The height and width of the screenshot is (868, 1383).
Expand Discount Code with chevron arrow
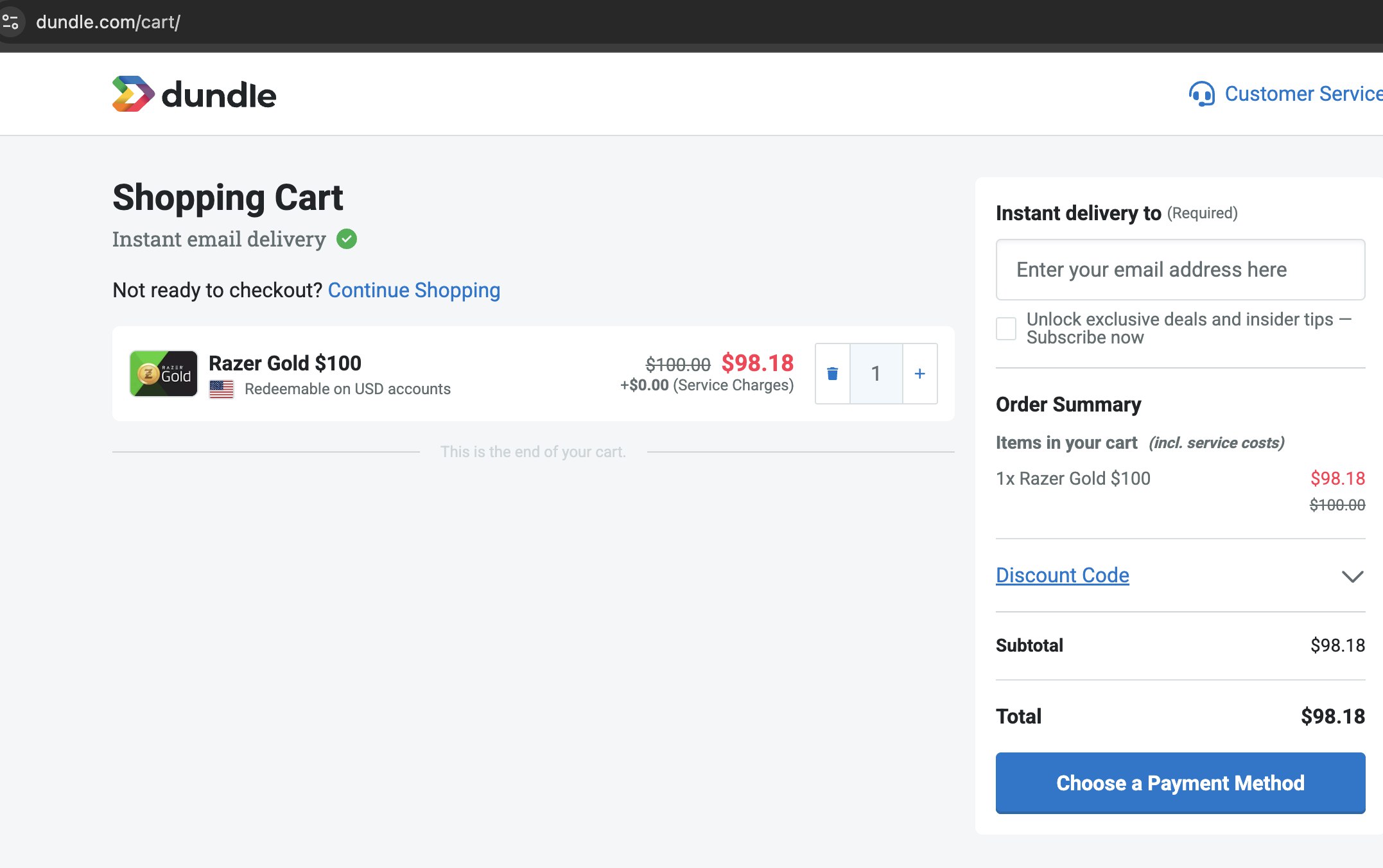[x=1352, y=576]
